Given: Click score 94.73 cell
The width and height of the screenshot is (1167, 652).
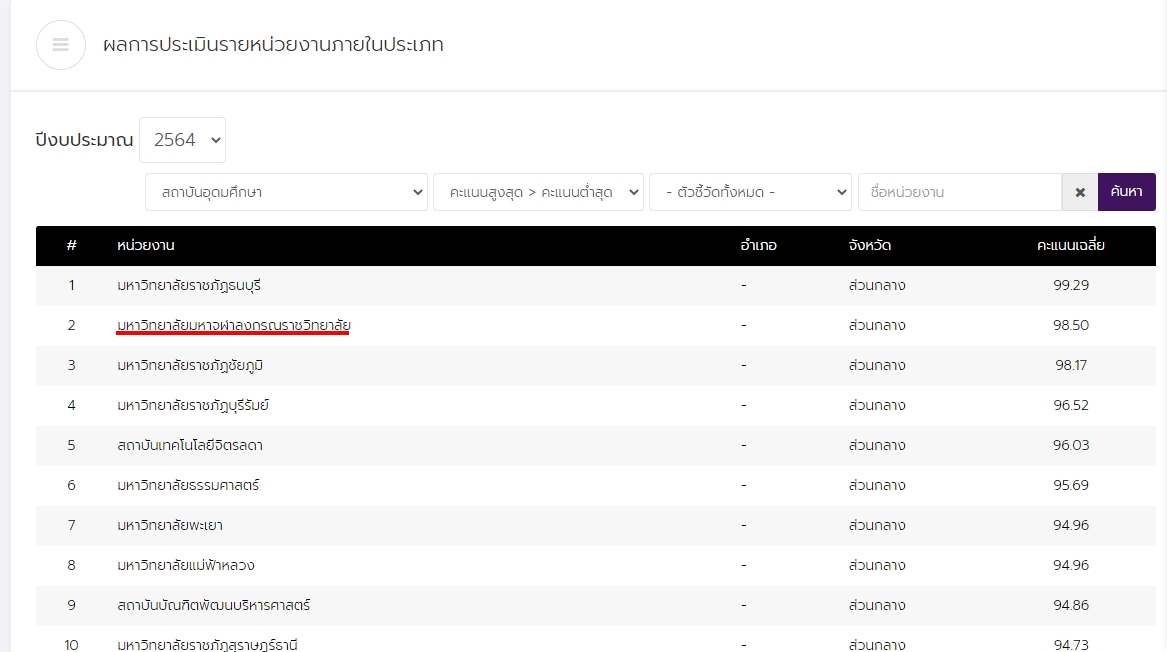Looking at the screenshot, I should click(x=1071, y=645).
